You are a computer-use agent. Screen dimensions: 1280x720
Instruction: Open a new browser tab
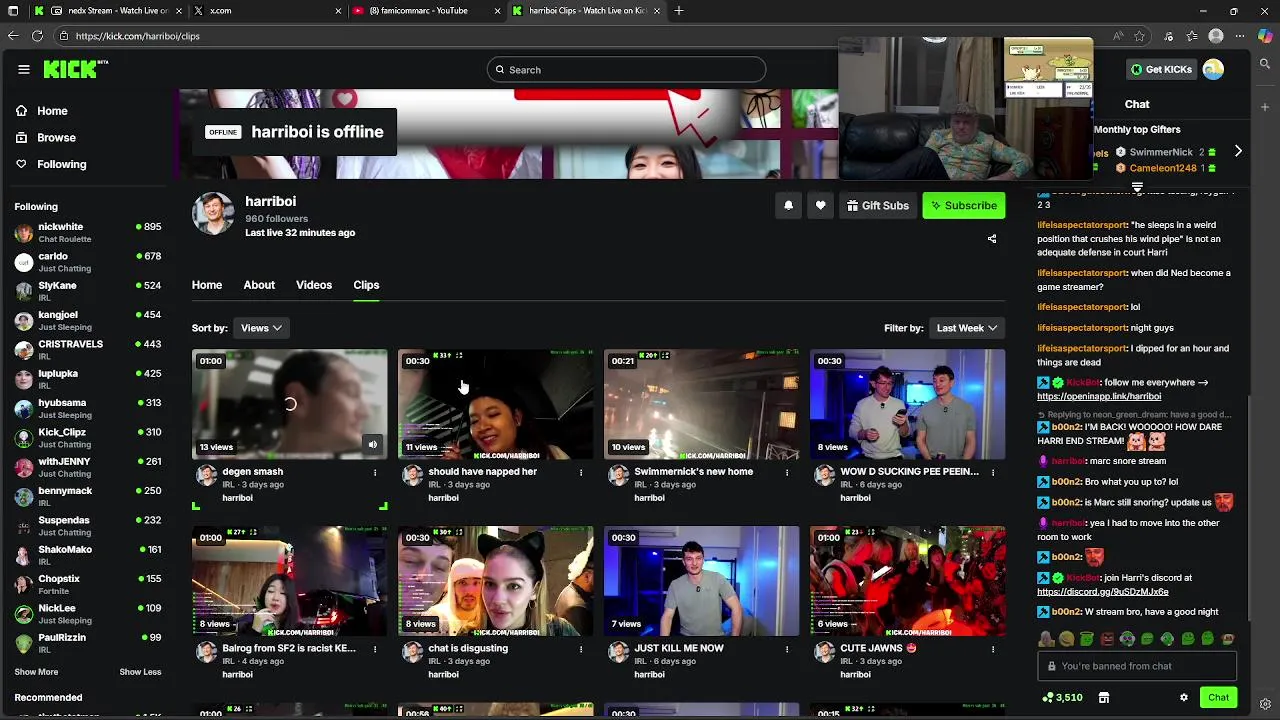click(x=679, y=11)
